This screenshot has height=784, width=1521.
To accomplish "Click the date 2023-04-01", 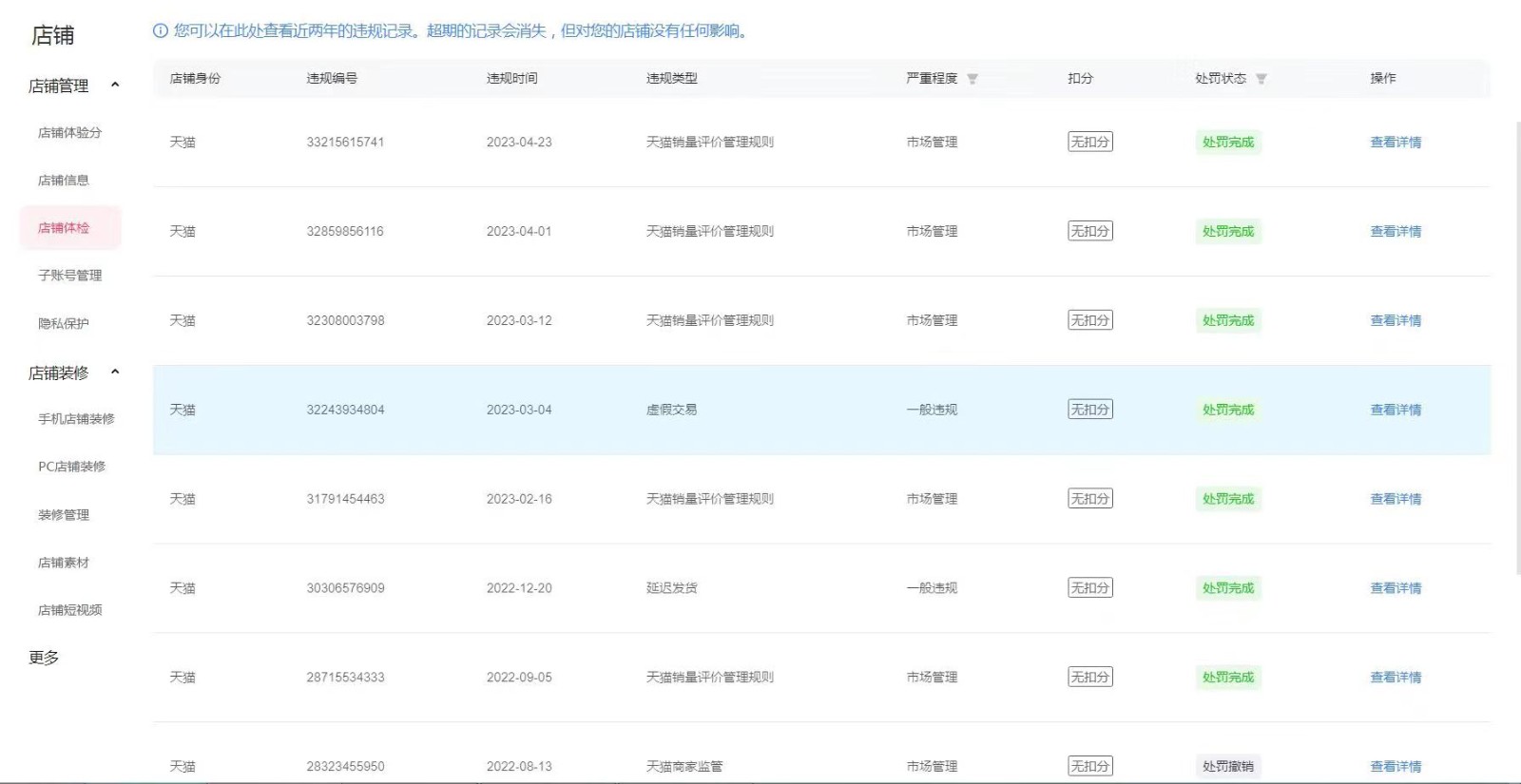I will [x=519, y=232].
